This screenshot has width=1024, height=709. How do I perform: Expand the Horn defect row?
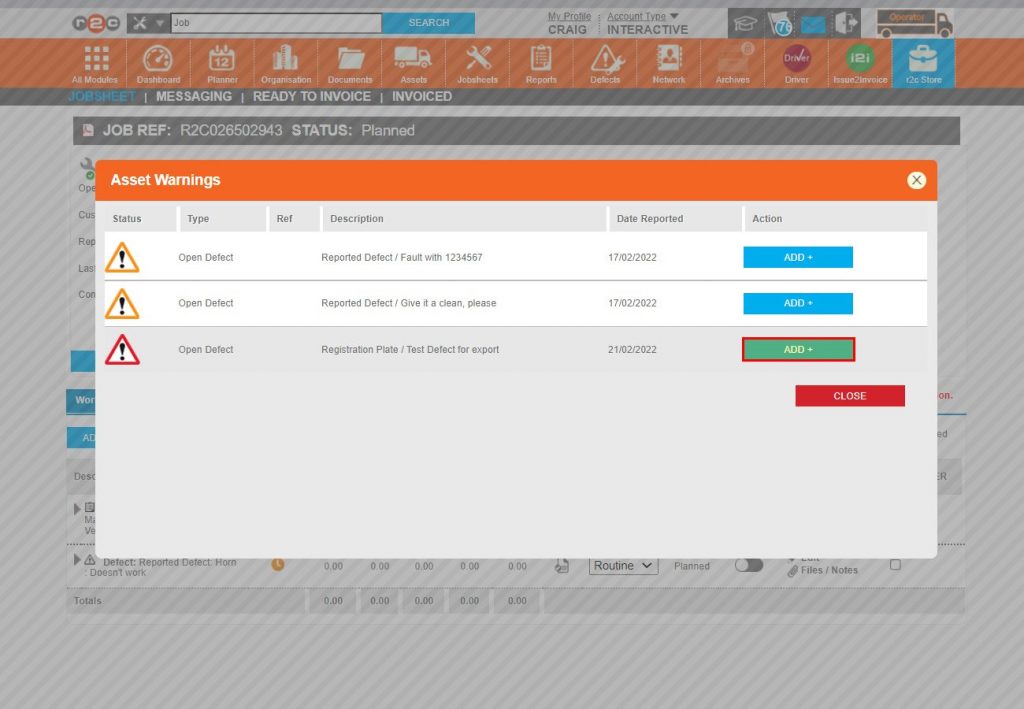click(76, 560)
